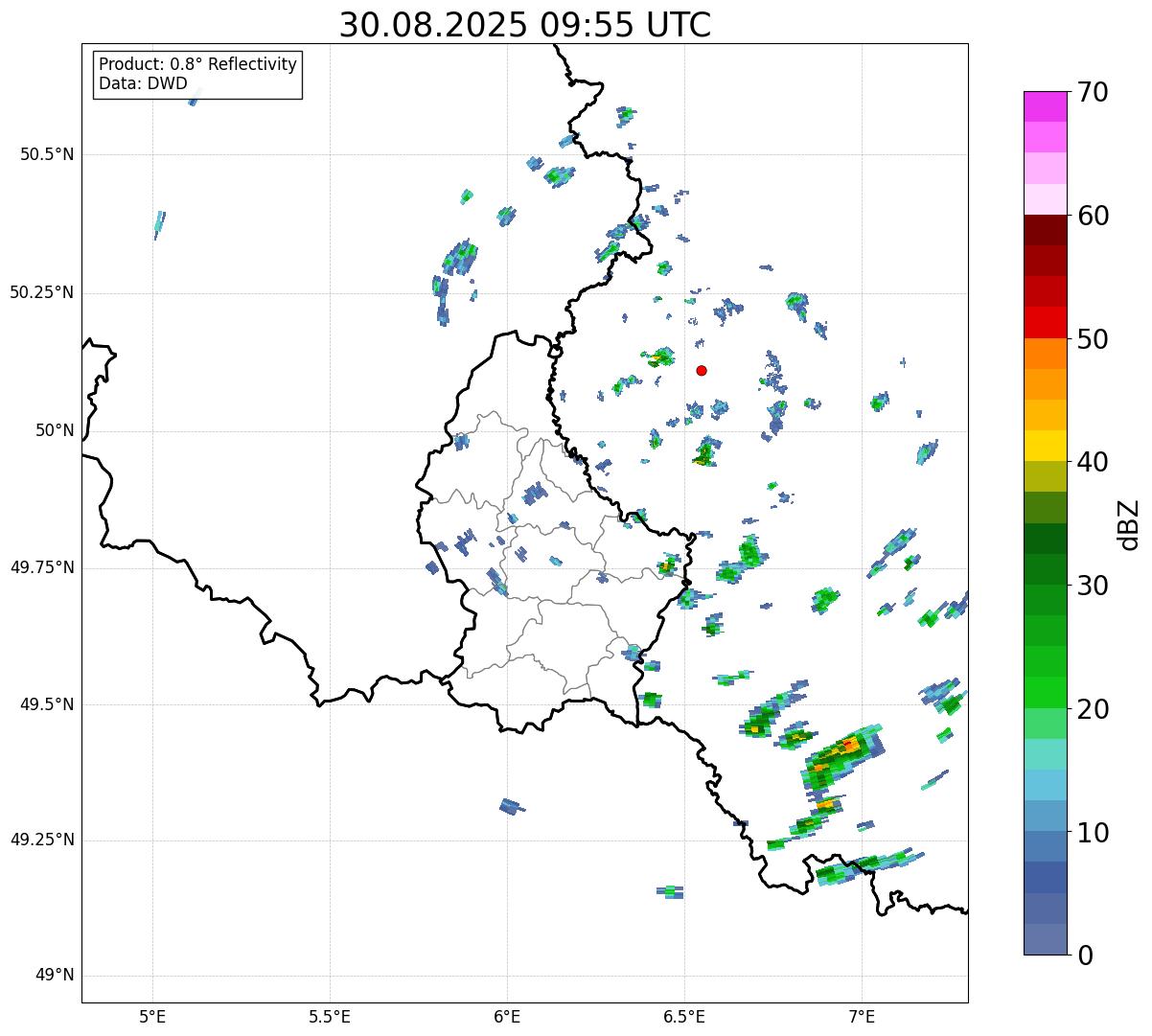The height and width of the screenshot is (1036, 1152).
Task: Click the plot title showing 09:55 UTC
Action: (525, 25)
